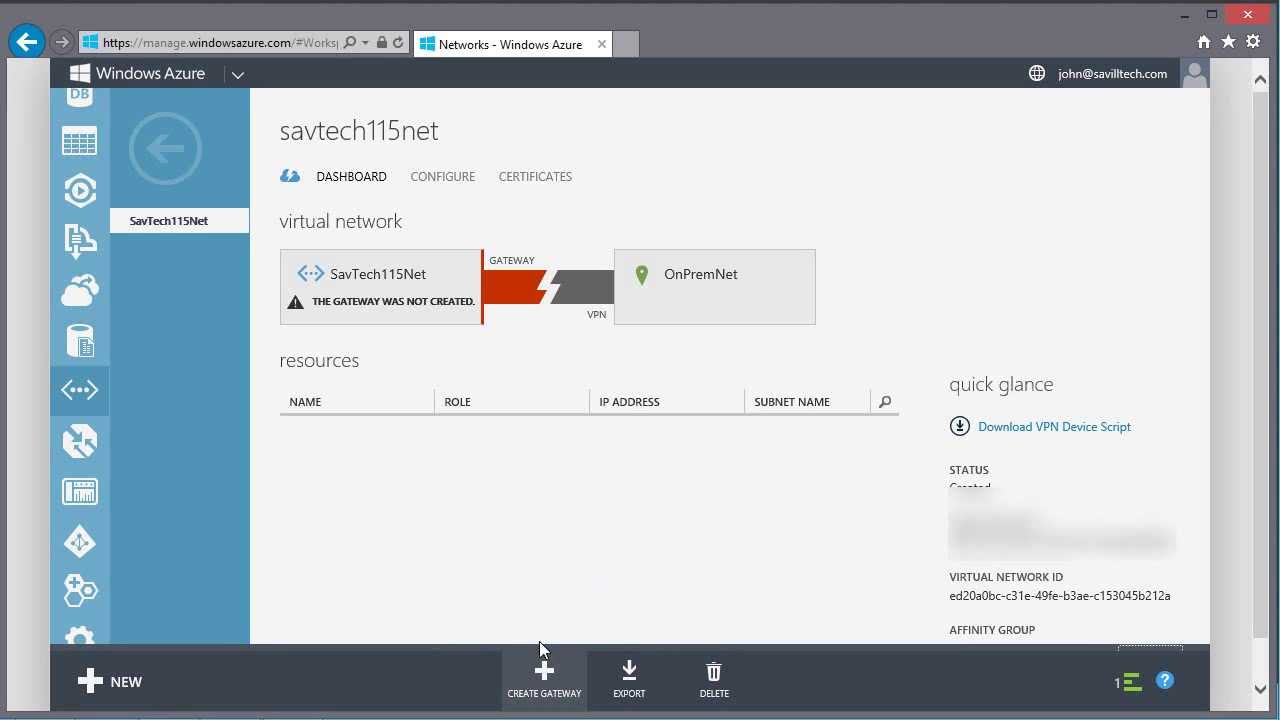Viewport: 1280px width, 720px height.
Task: Select SavTech115Net in the navigation list
Action: pos(179,221)
